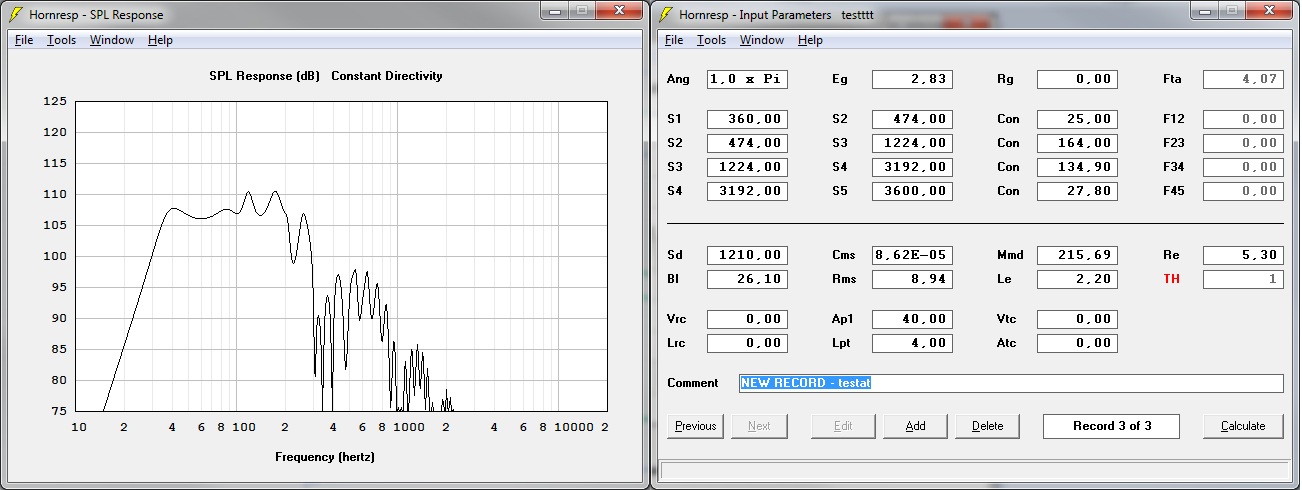Click the Lpt field with 4,00

912,343
